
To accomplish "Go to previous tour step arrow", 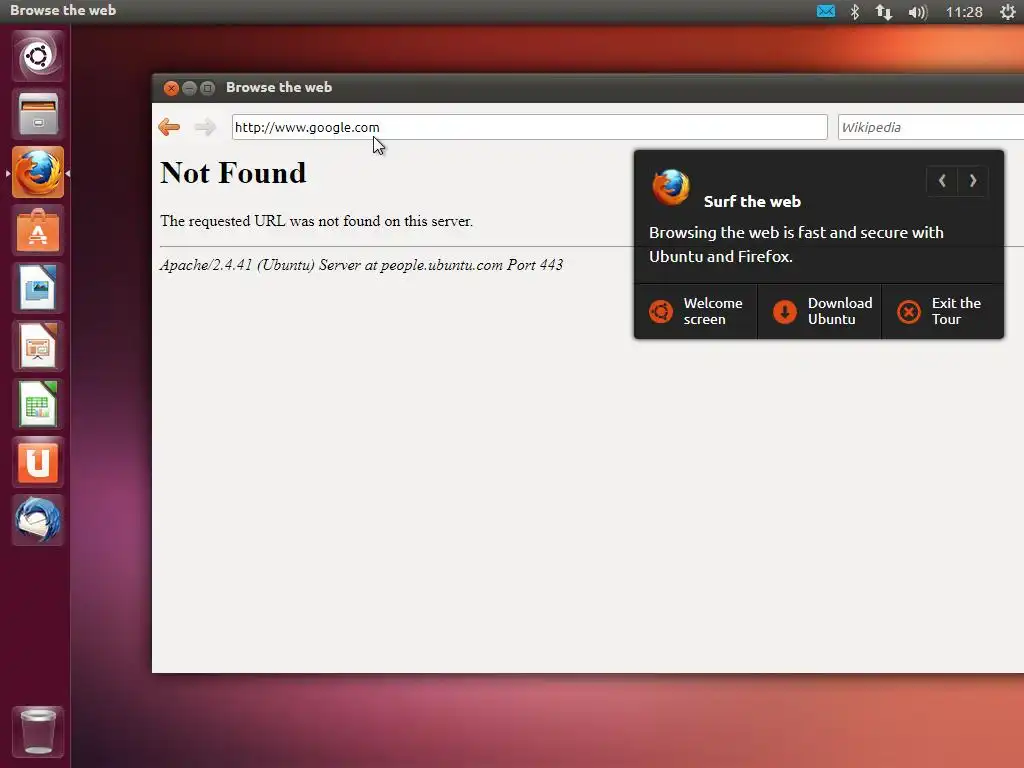I will tap(942, 181).
